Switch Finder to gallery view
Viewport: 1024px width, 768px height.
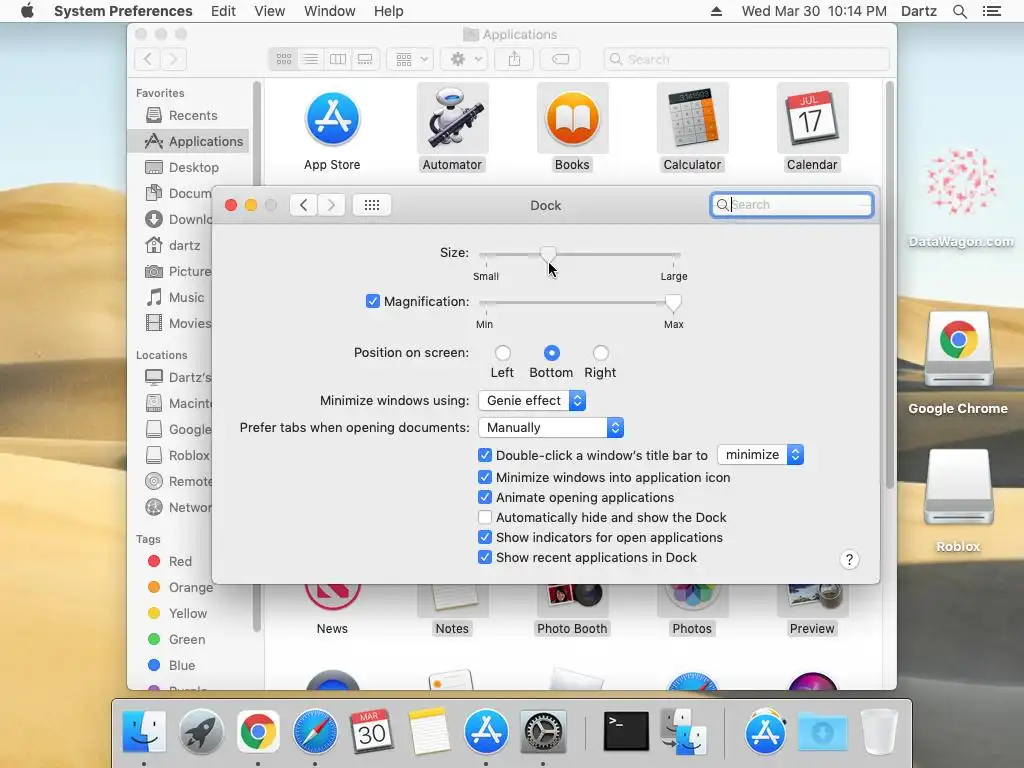pos(365,59)
